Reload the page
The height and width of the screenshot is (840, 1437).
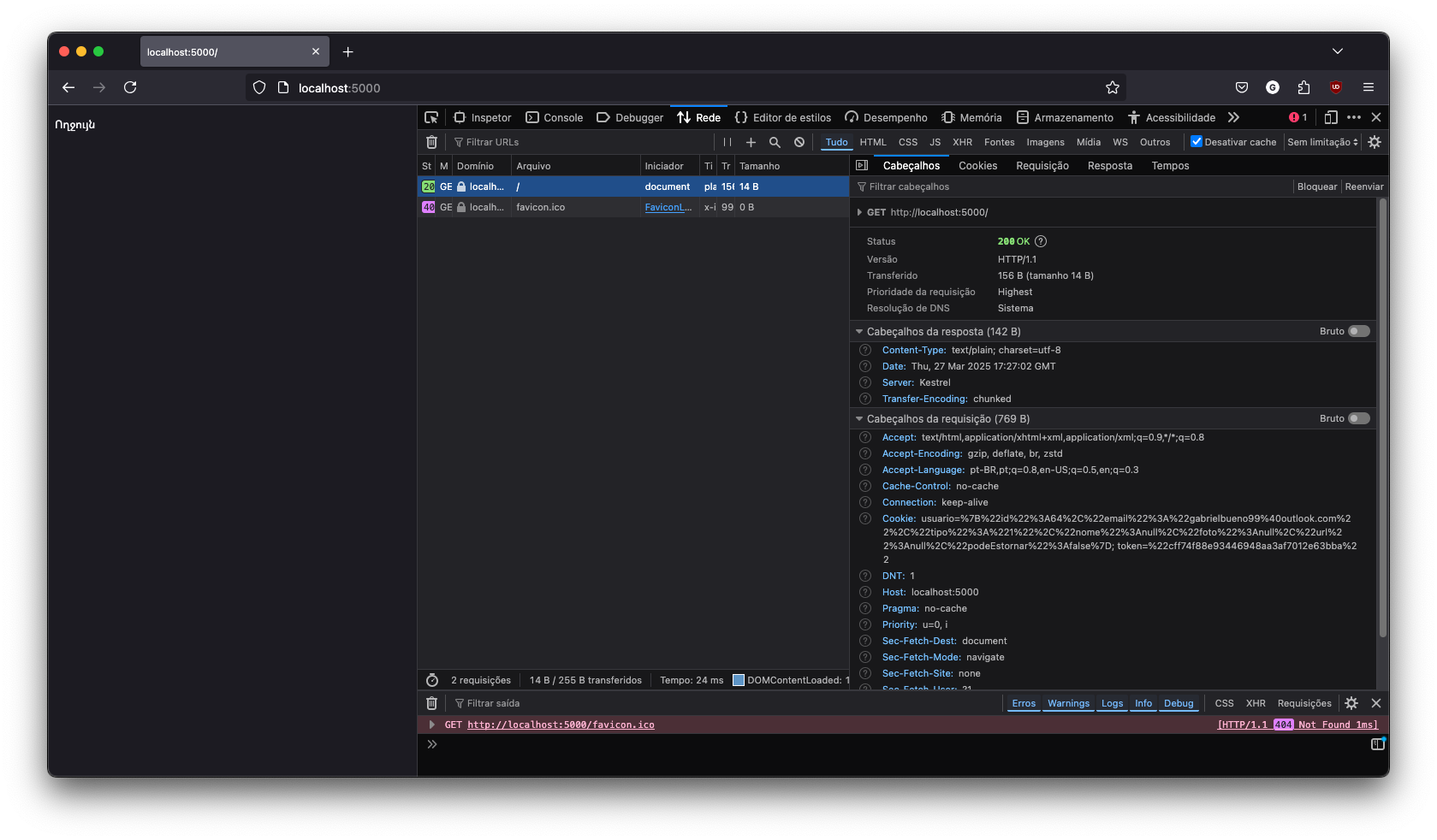pos(130,88)
